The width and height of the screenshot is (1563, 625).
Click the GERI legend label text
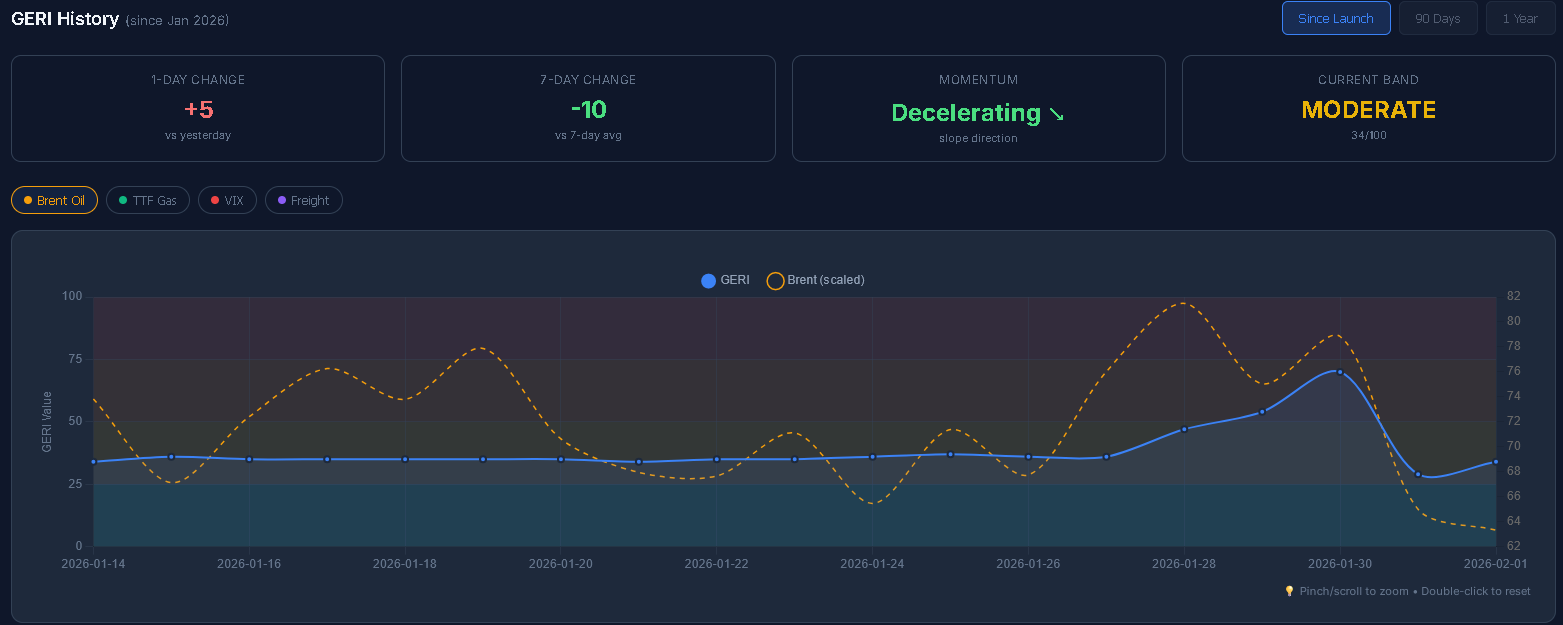735,280
